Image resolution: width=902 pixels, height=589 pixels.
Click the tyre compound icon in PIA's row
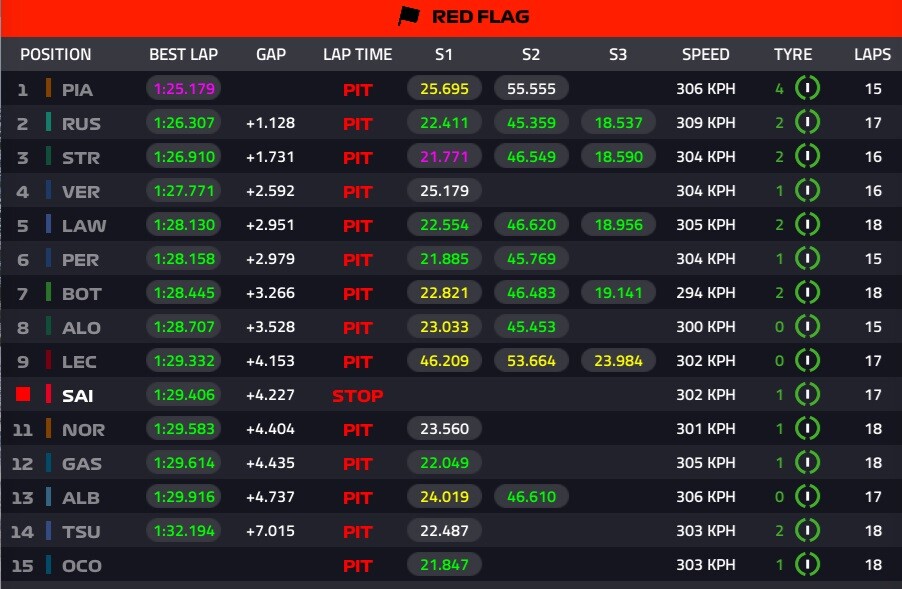tap(808, 89)
